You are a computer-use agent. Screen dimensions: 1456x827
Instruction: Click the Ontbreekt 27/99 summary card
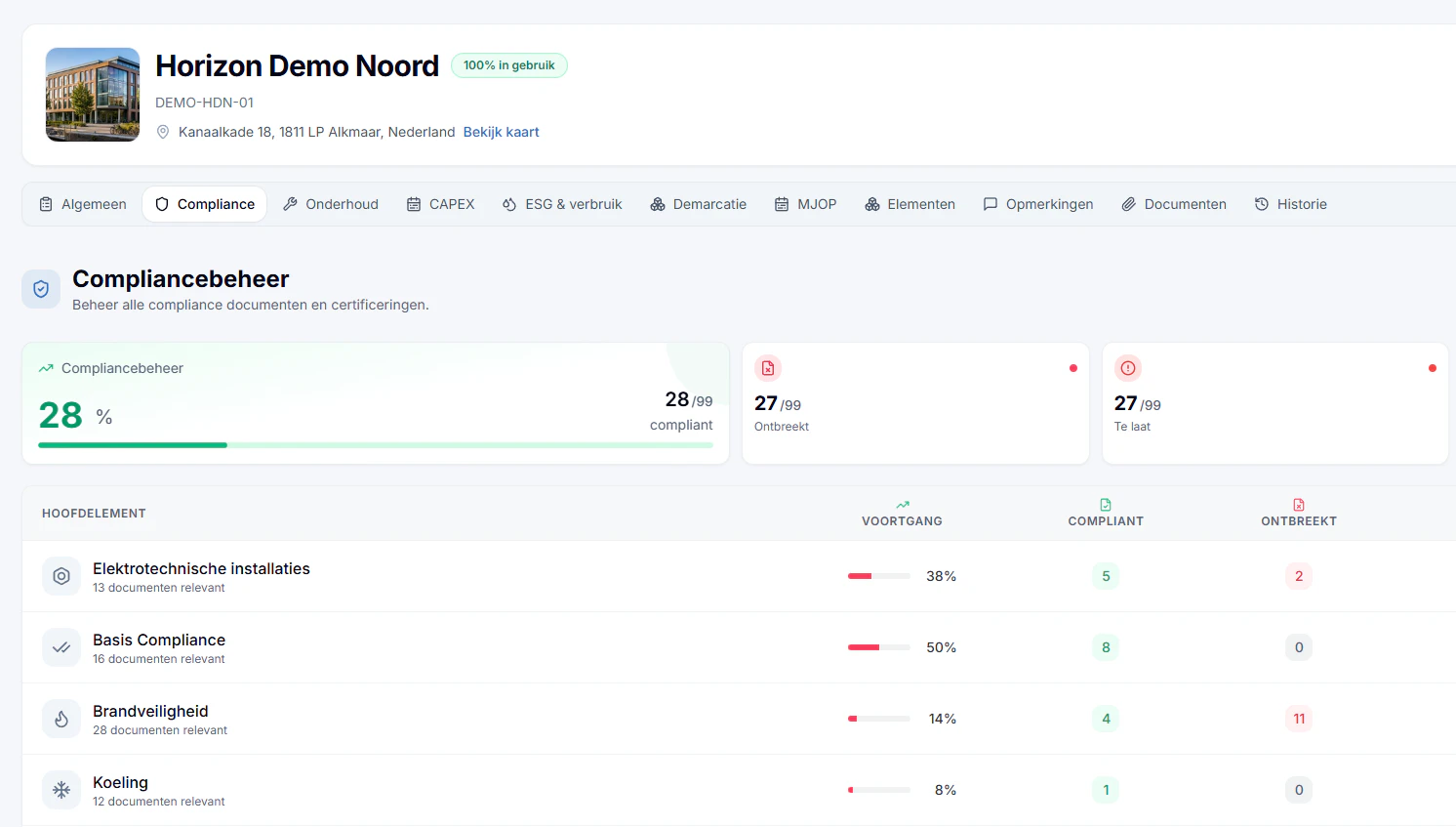915,403
